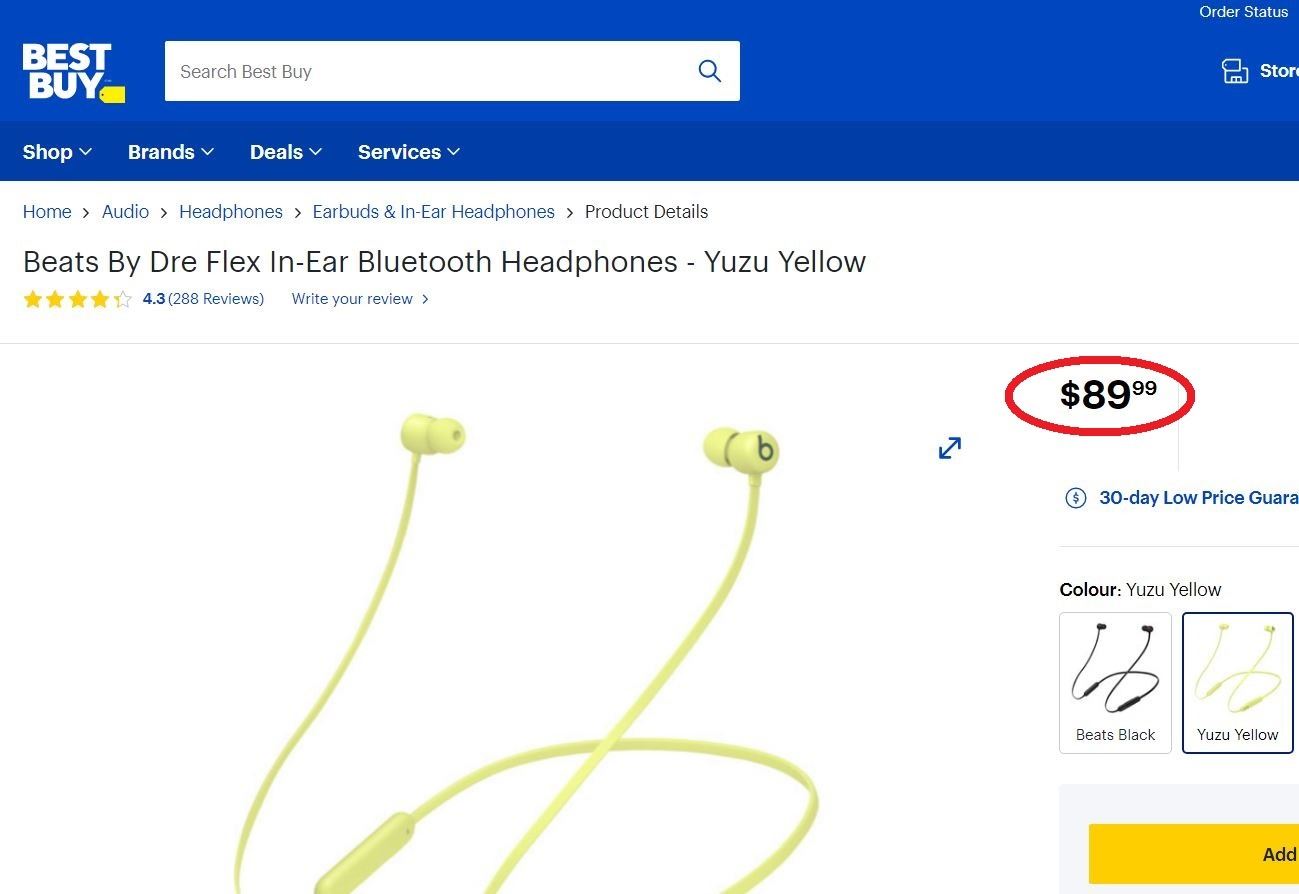Click the Stores icon in header

pyautogui.click(x=1235, y=71)
